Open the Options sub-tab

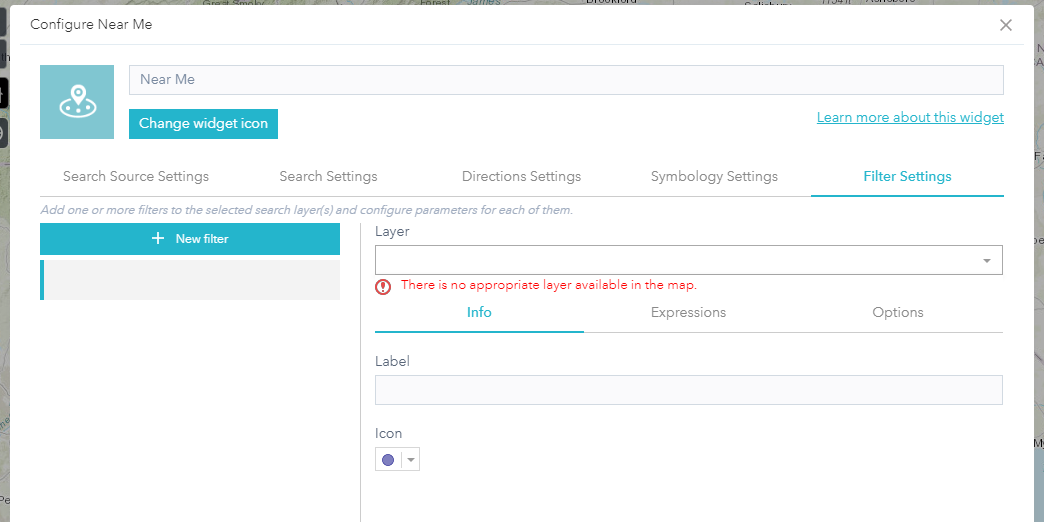click(x=897, y=312)
